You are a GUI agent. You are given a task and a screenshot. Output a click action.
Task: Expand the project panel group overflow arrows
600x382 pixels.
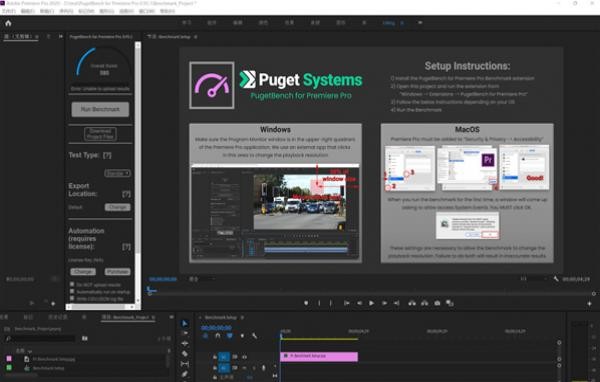click(x=171, y=317)
